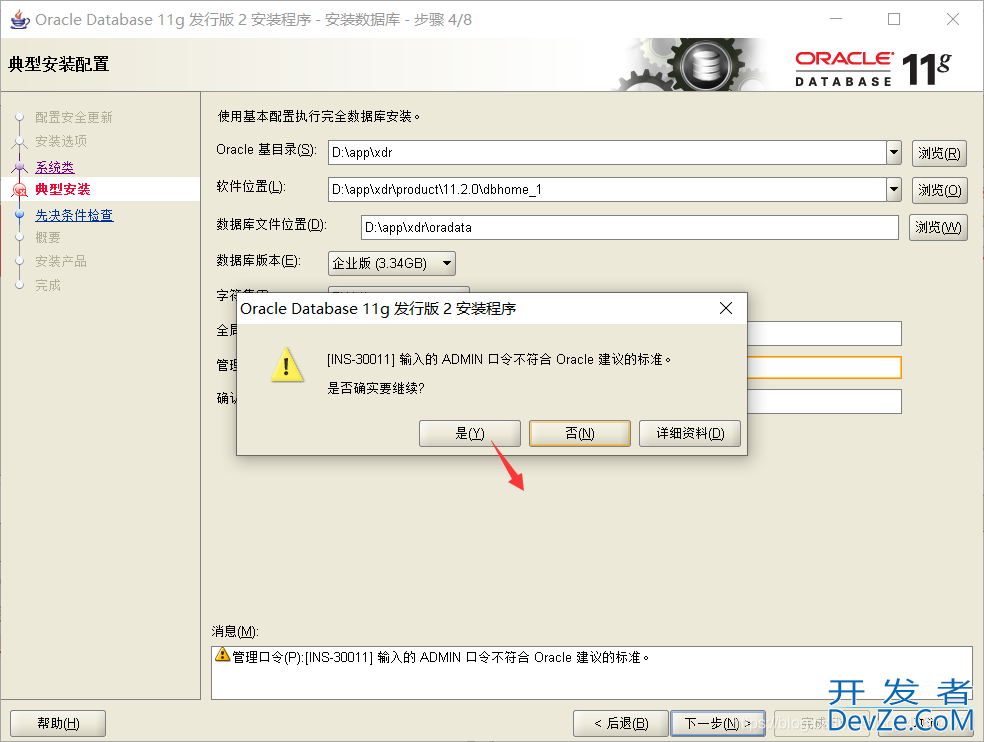Open the 详细资料 details button
Image resolution: width=984 pixels, height=742 pixels.
[690, 433]
